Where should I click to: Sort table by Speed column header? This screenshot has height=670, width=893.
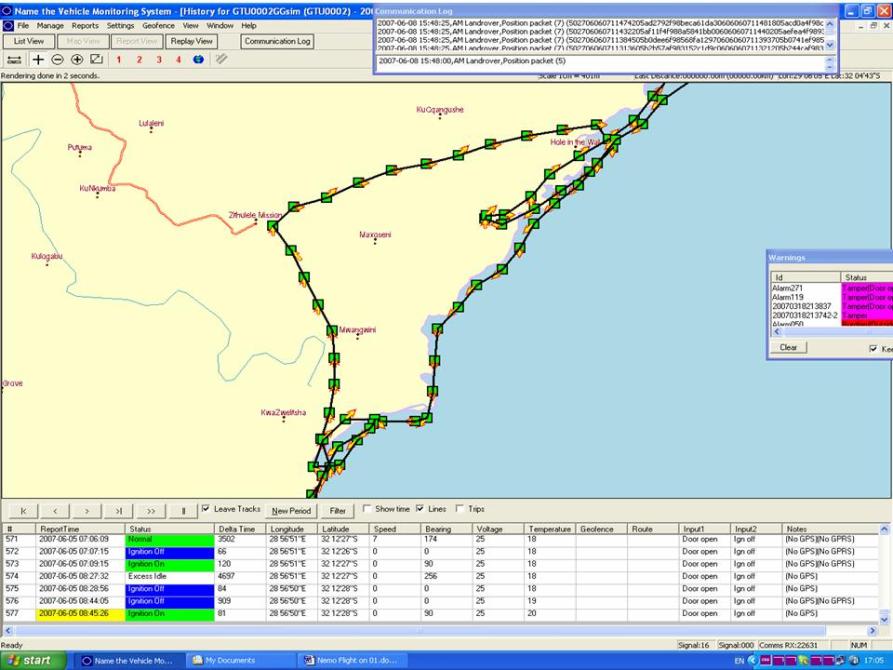[394, 529]
